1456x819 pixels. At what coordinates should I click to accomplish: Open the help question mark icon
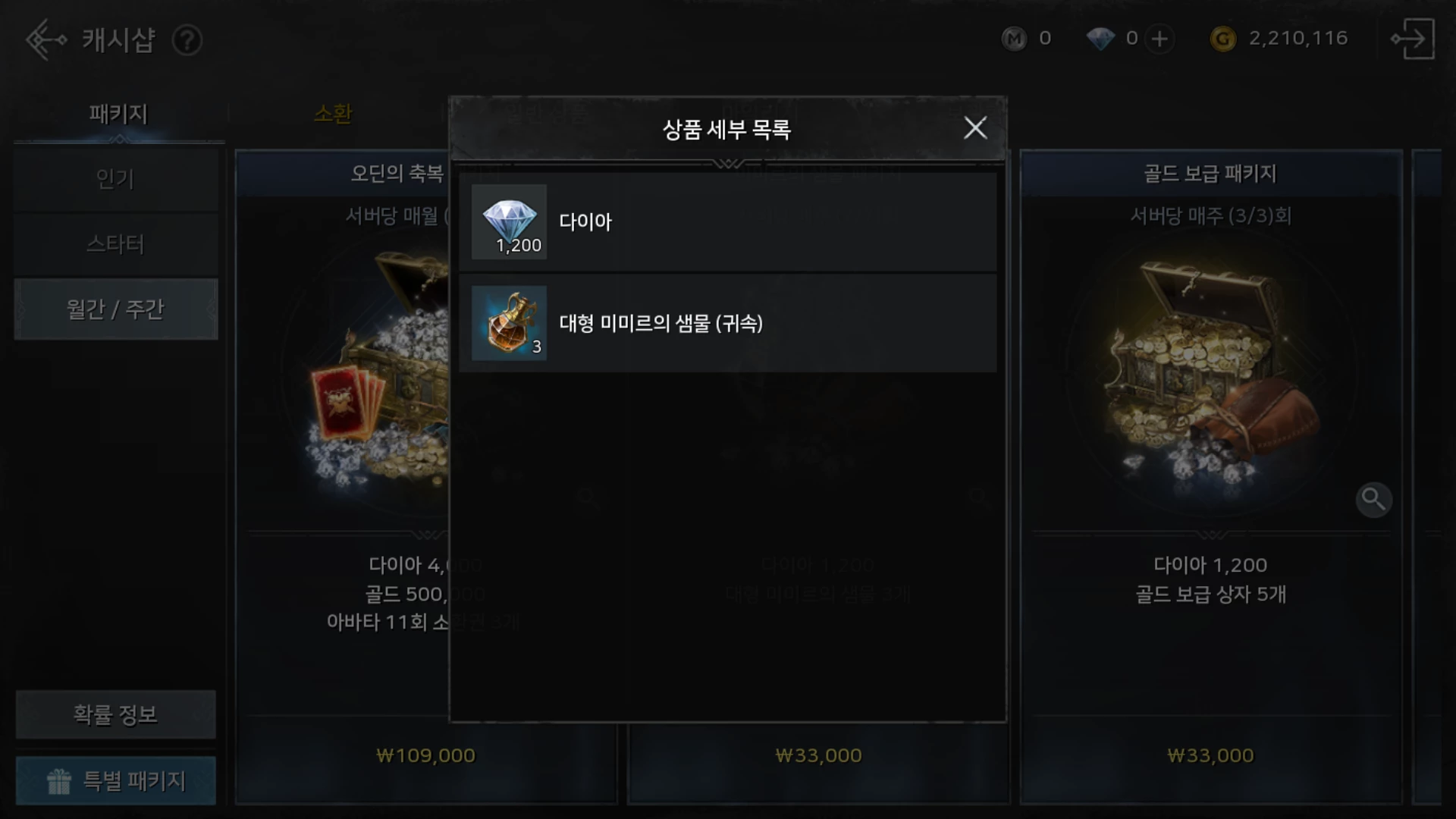(x=187, y=40)
